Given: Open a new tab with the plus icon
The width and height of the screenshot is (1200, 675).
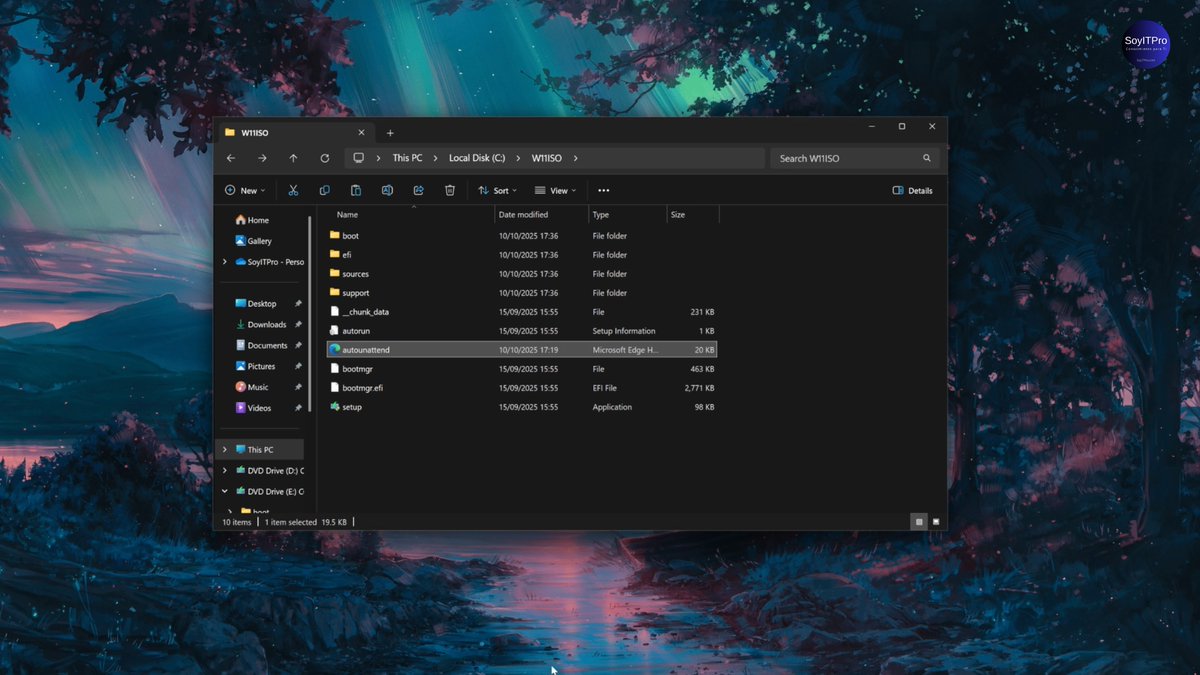Looking at the screenshot, I should coord(390,133).
